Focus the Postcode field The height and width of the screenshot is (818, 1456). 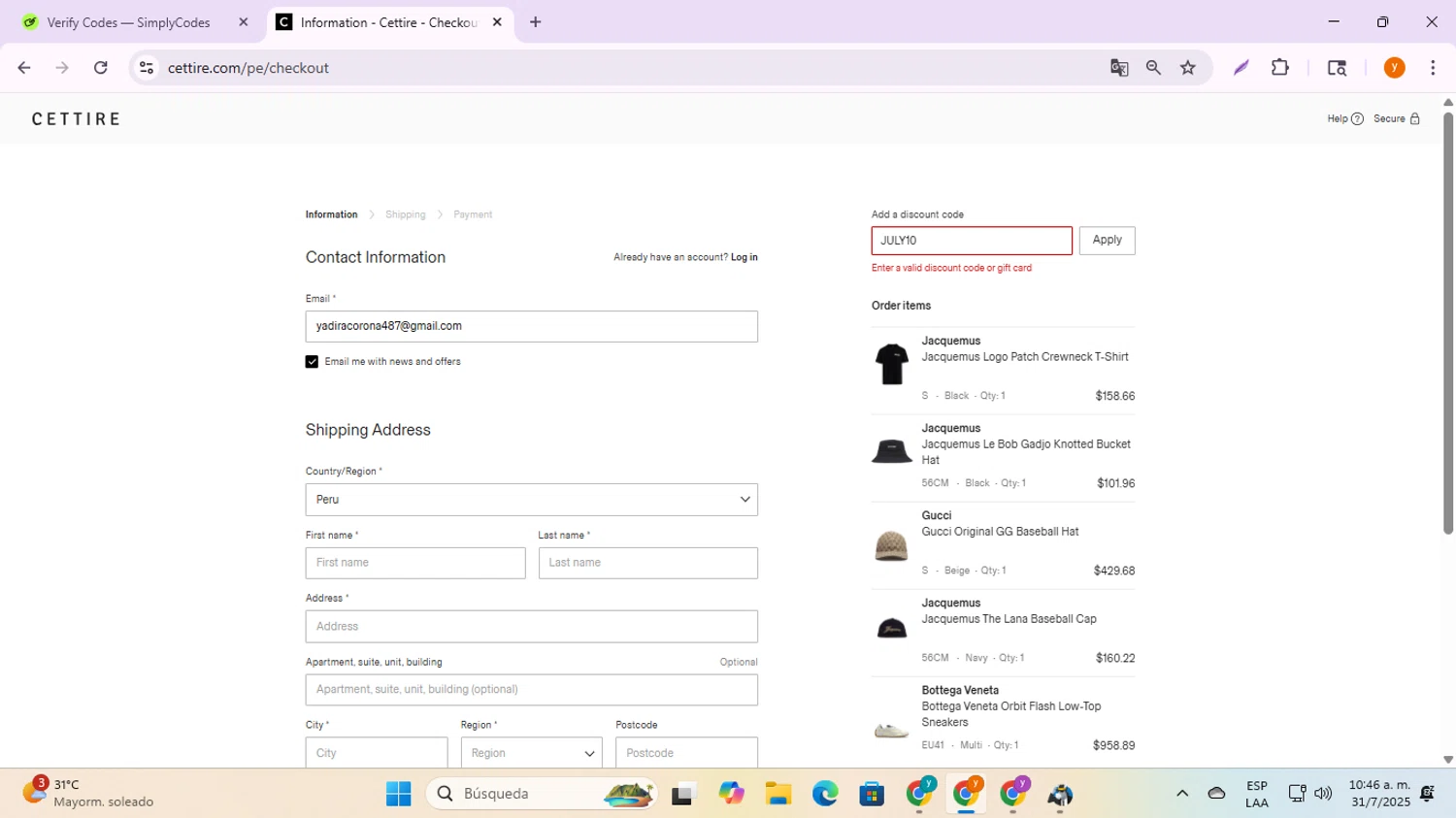click(x=687, y=753)
